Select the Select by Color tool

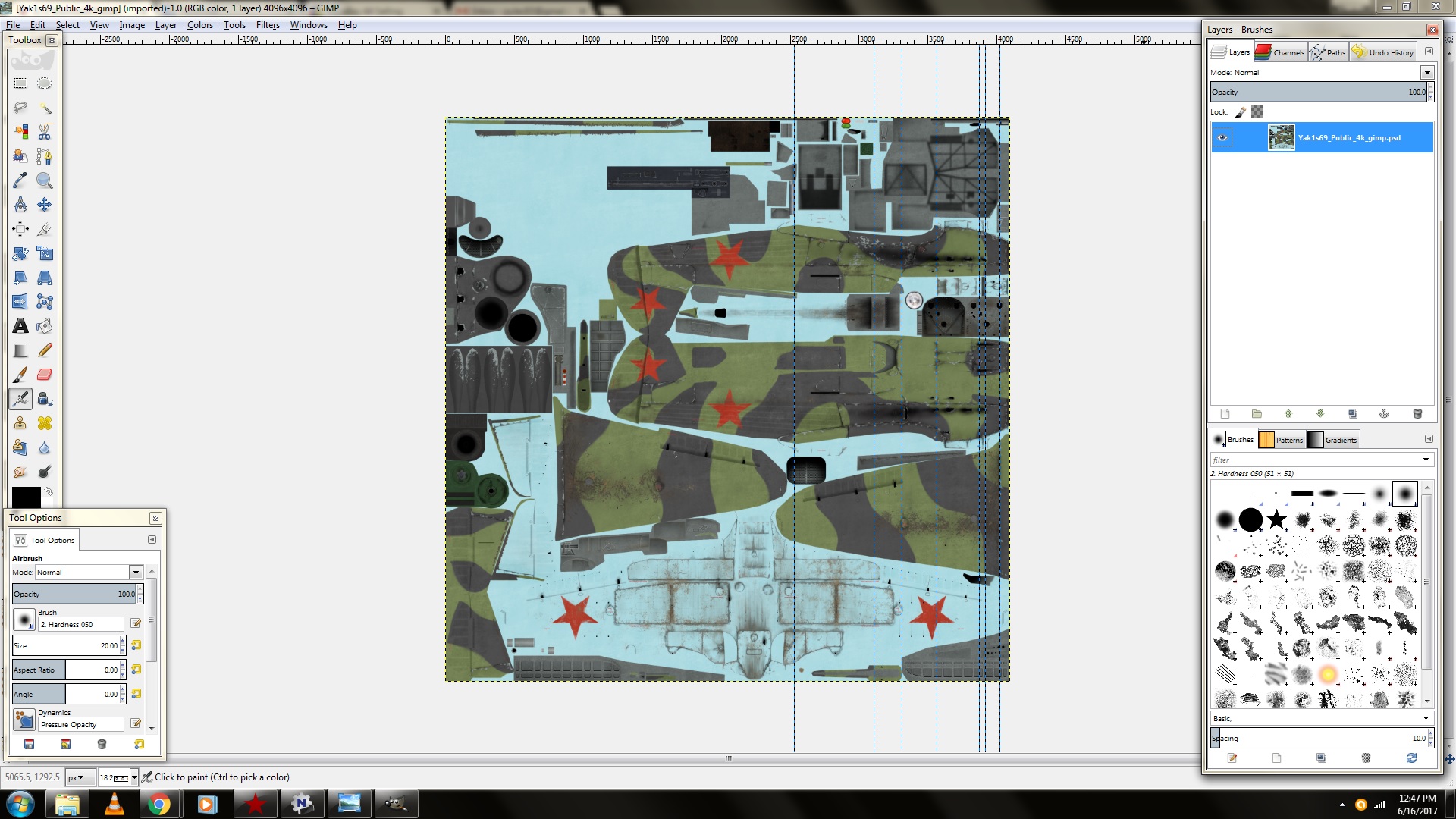point(20,132)
